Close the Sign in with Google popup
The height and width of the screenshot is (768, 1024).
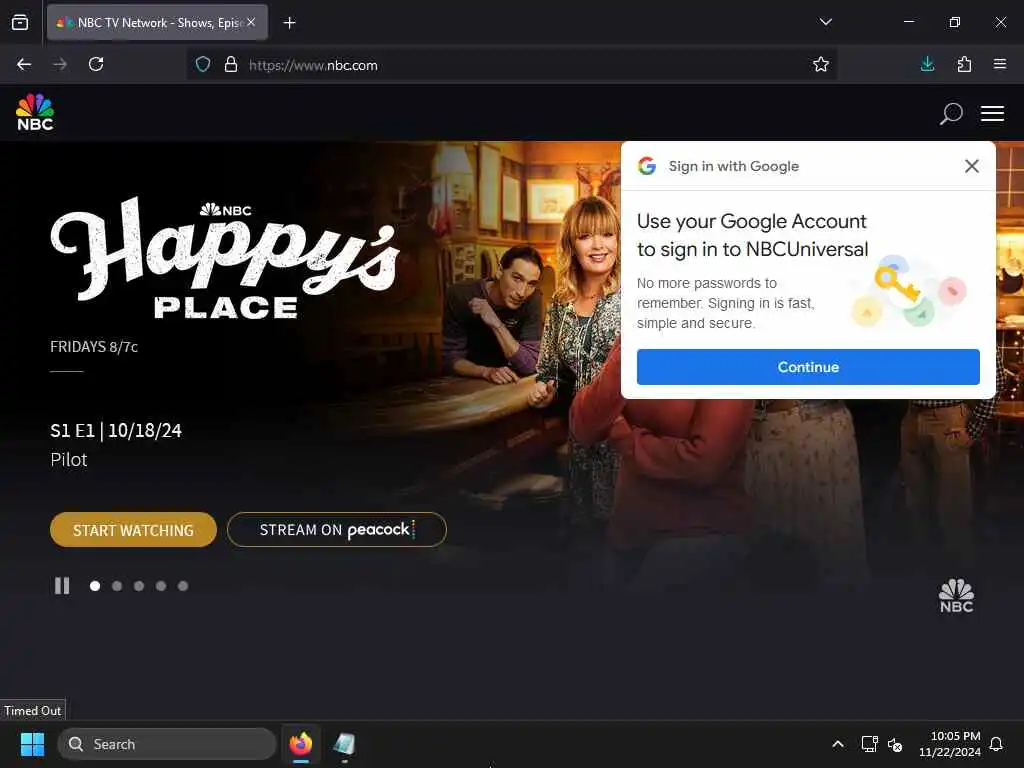[x=971, y=166]
